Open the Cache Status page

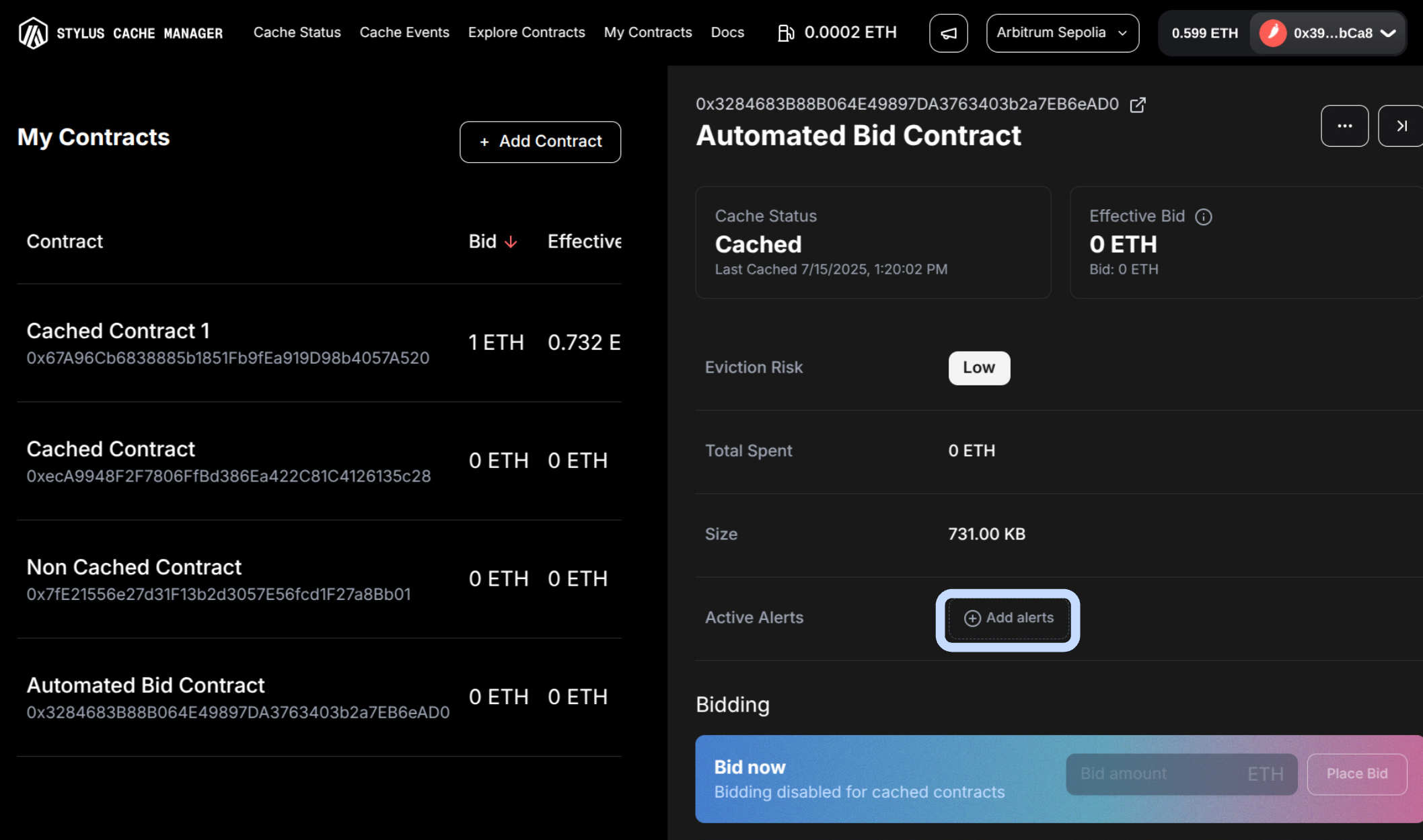(297, 32)
